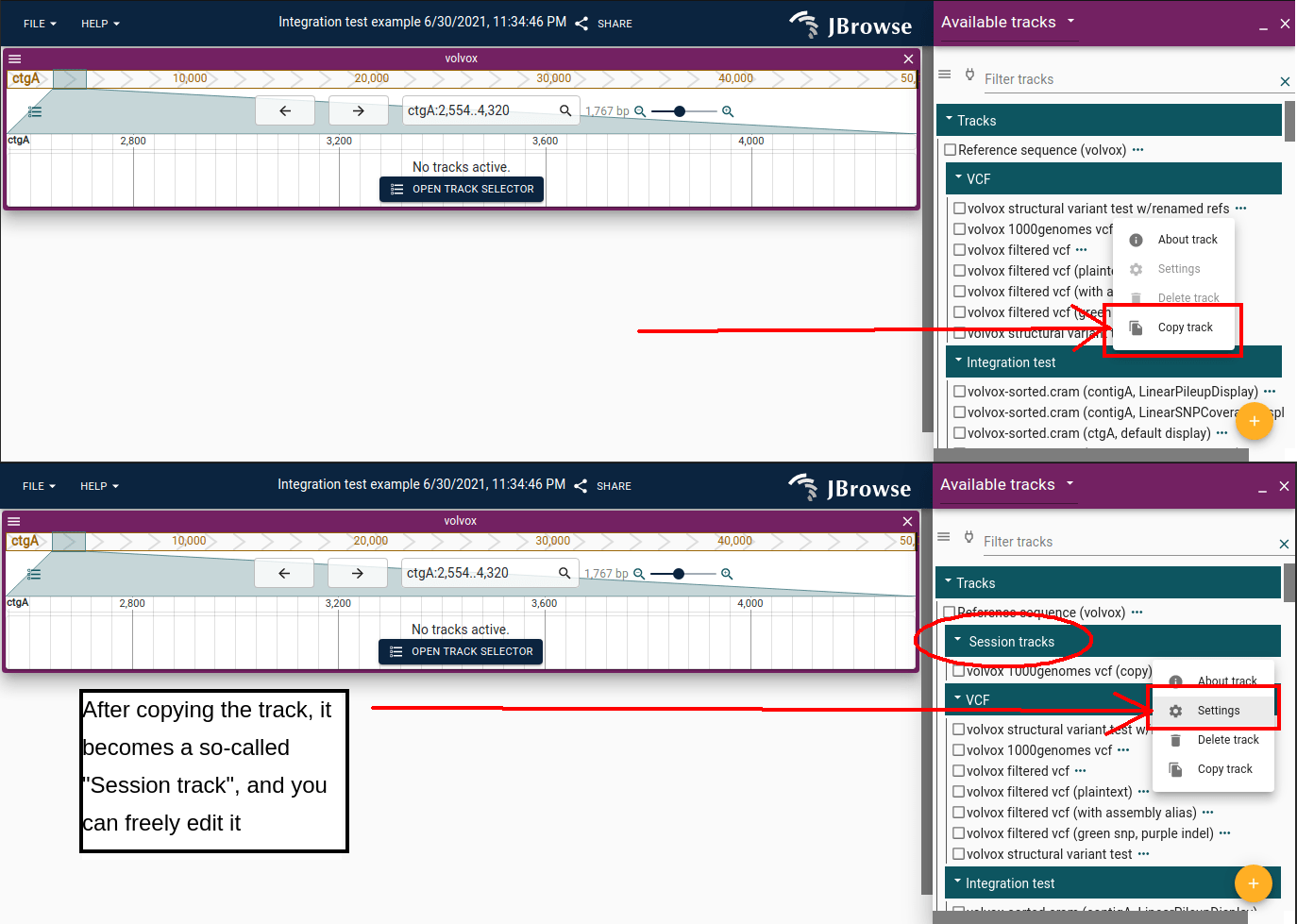This screenshot has width=1297, height=924.
Task: Check volvox 1000genomes vcf in top panel
Action: [x=959, y=229]
